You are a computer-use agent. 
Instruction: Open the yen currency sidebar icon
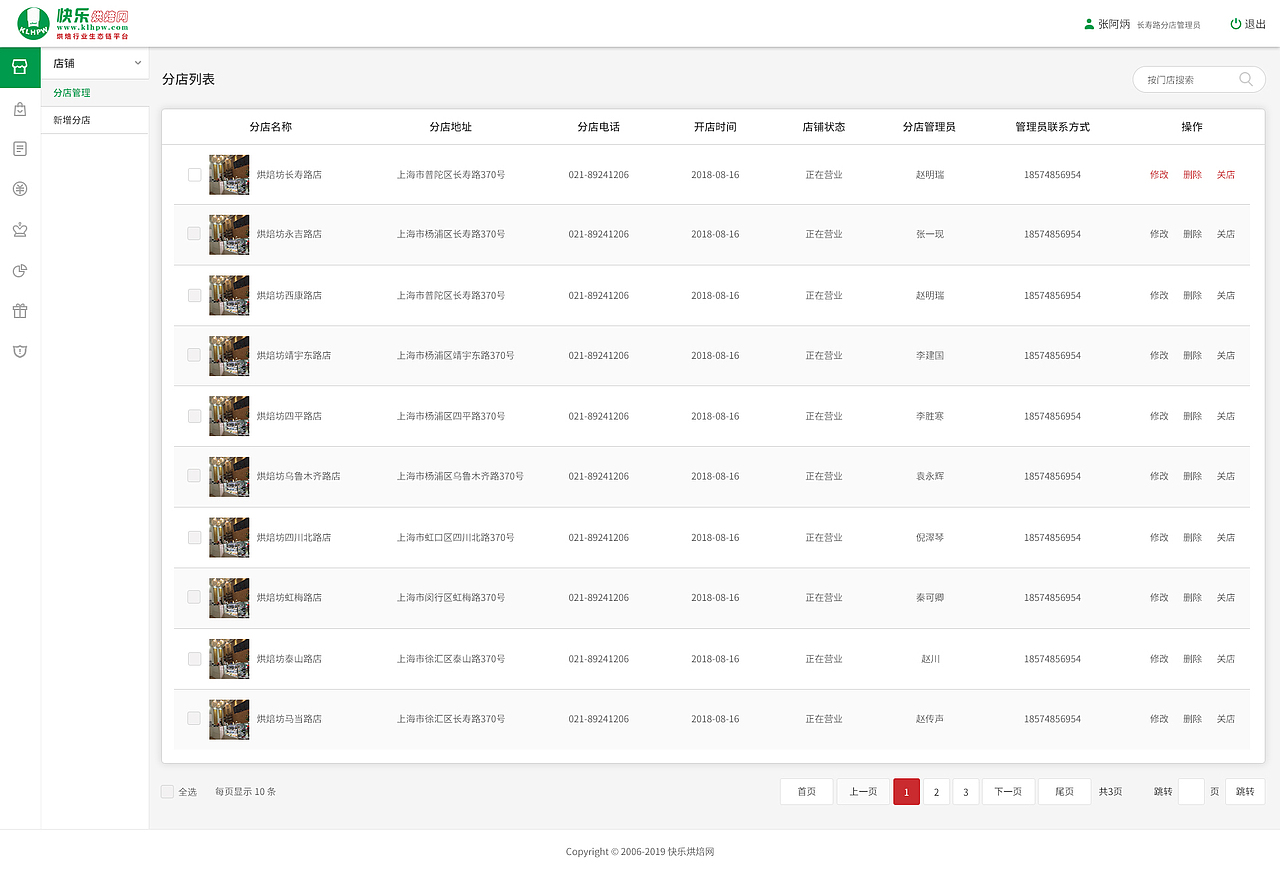[20, 189]
